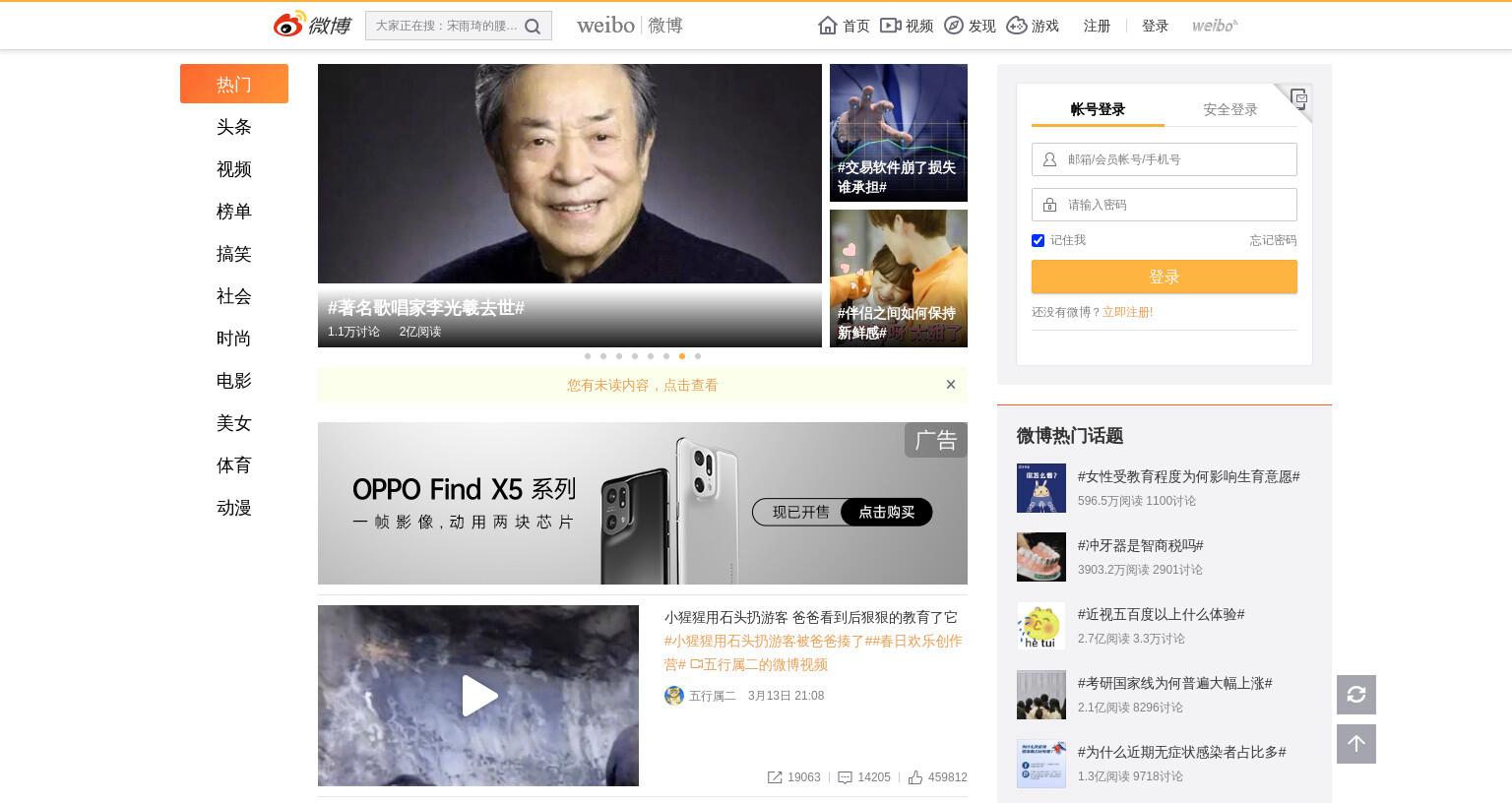This screenshot has width=1512, height=803.
Task: Click the 现已开售 label in the ad
Action: pyautogui.click(x=800, y=512)
